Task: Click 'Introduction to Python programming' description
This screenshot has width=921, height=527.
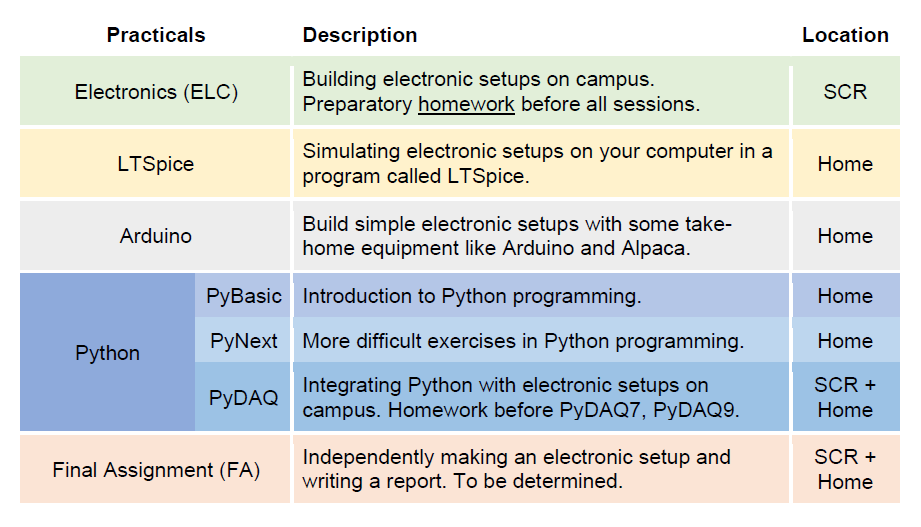Action: pos(471,296)
